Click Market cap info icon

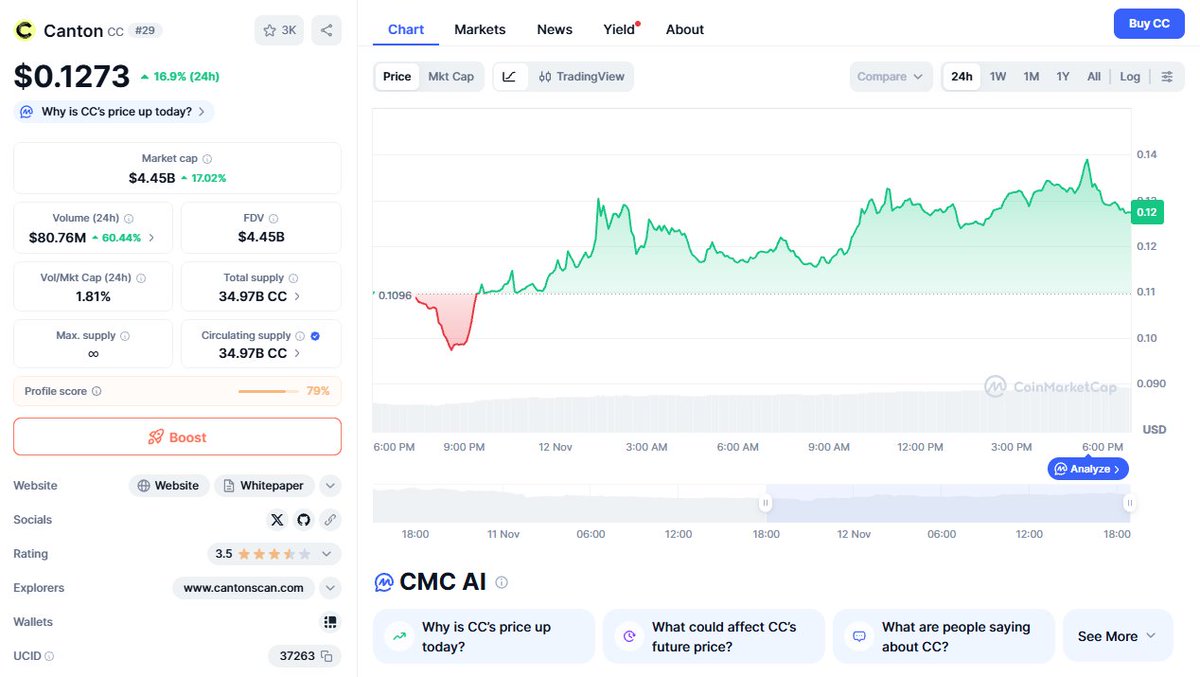(x=207, y=159)
